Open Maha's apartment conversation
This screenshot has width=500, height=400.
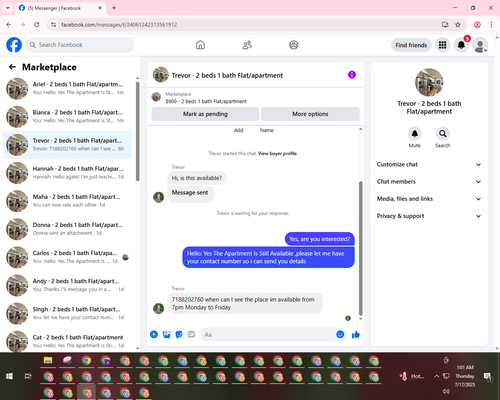[x=67, y=201]
